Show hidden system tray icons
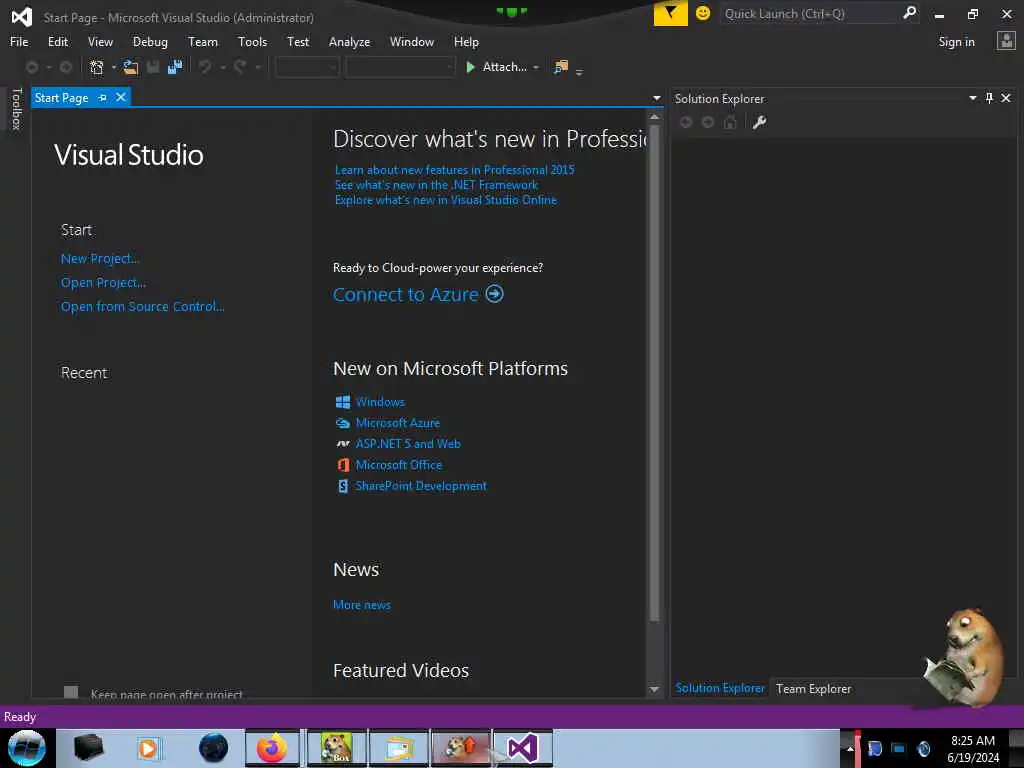 tap(850, 748)
